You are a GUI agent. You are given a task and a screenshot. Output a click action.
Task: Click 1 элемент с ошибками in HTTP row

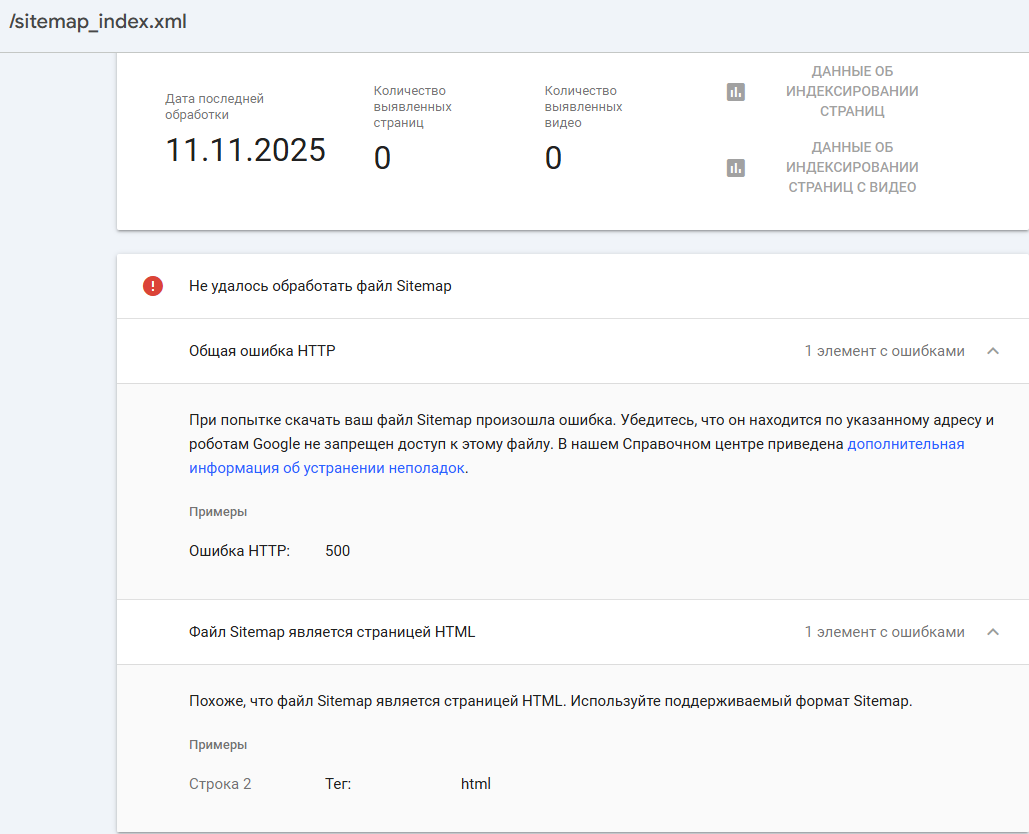click(x=885, y=351)
